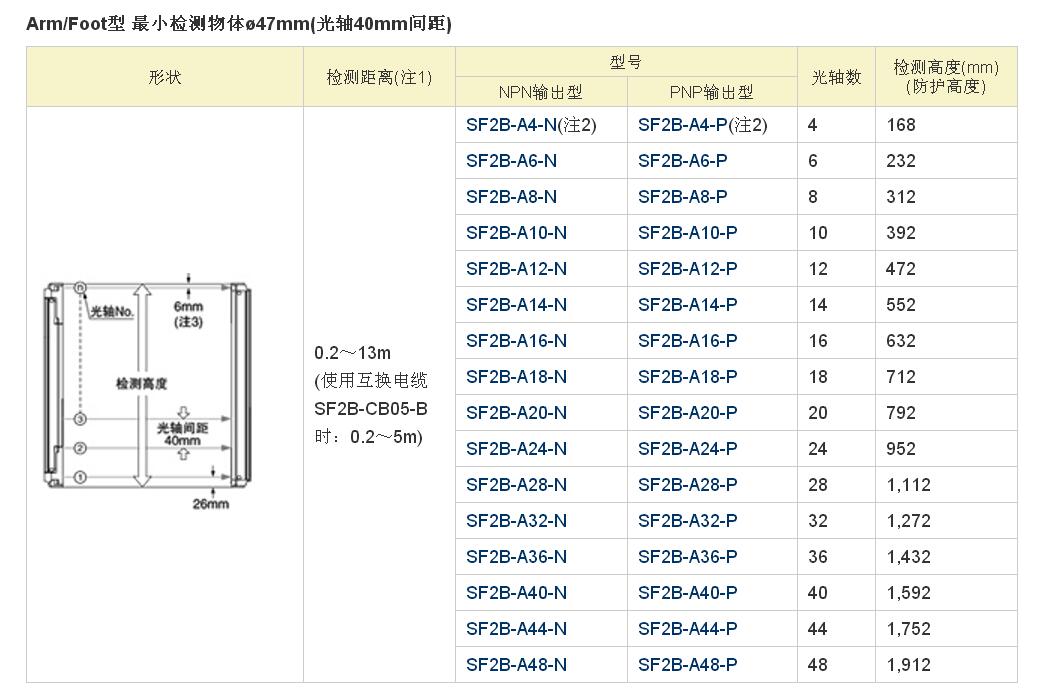The width and height of the screenshot is (1038, 694).
Task: Open the SF2B-A14-N link
Action: [x=516, y=305]
